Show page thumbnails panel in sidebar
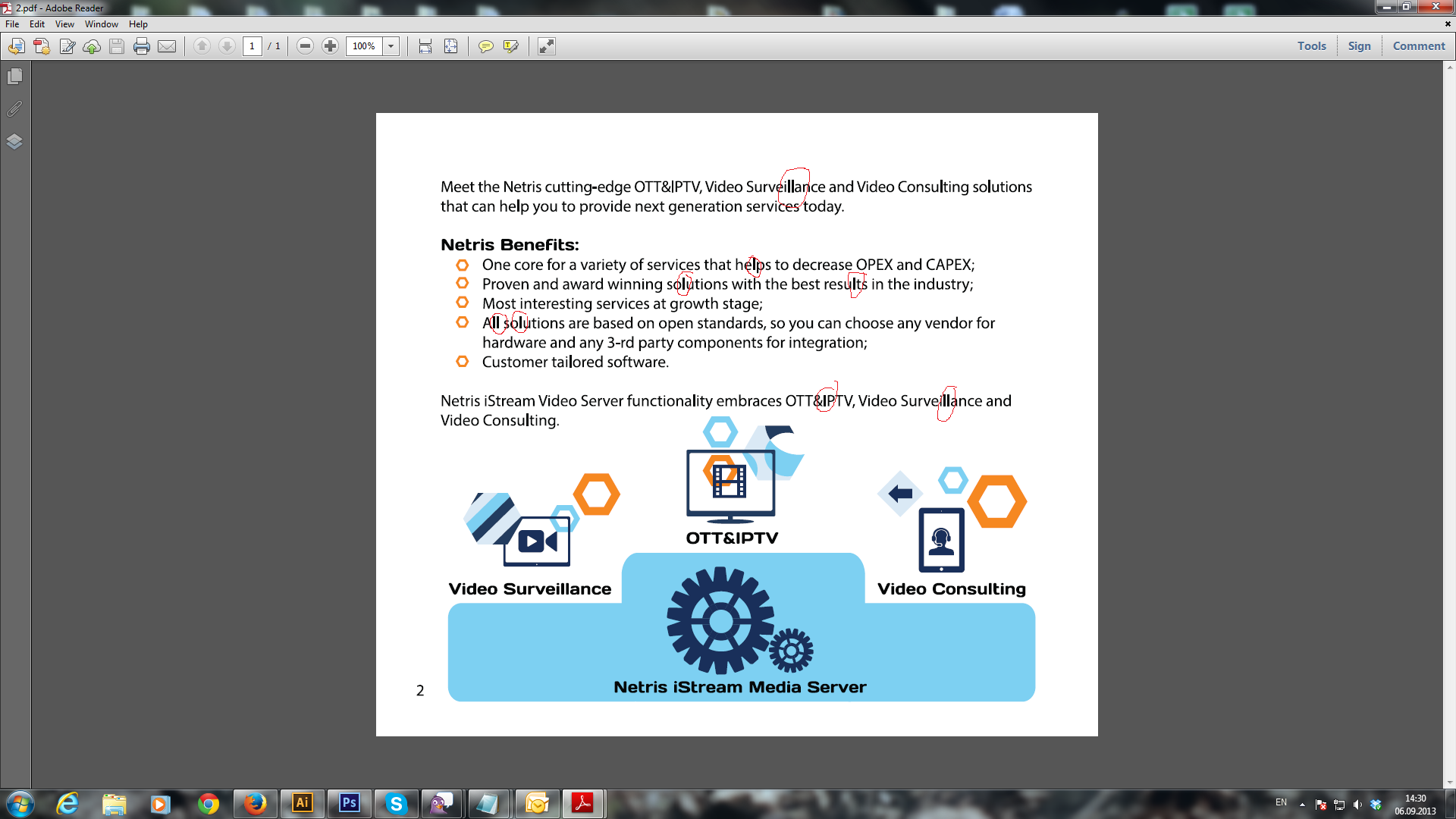Screen dimensions: 1456x819 coord(14,77)
